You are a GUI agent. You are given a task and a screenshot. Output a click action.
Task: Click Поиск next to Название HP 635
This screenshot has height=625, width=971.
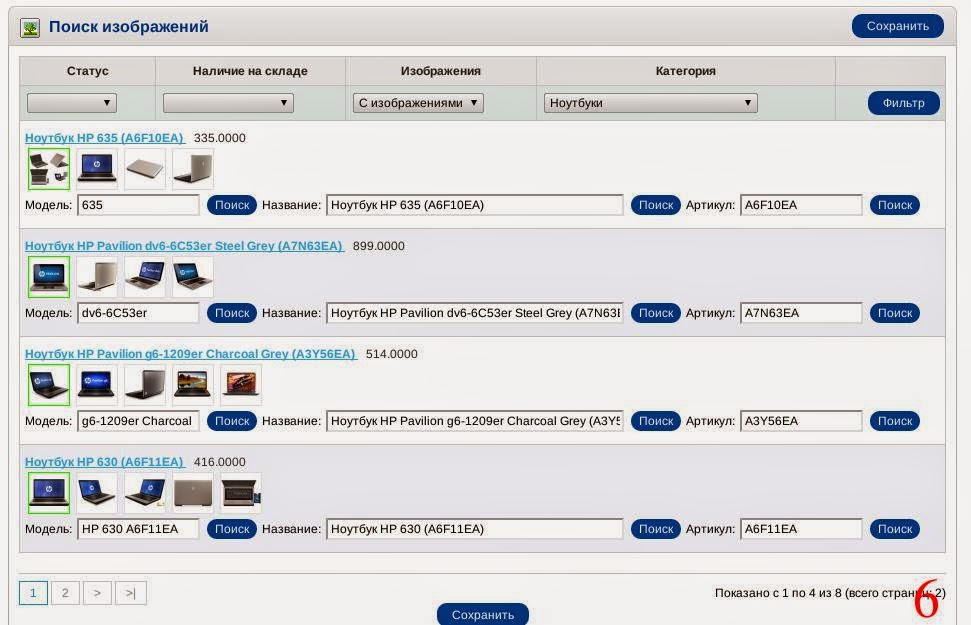point(656,205)
